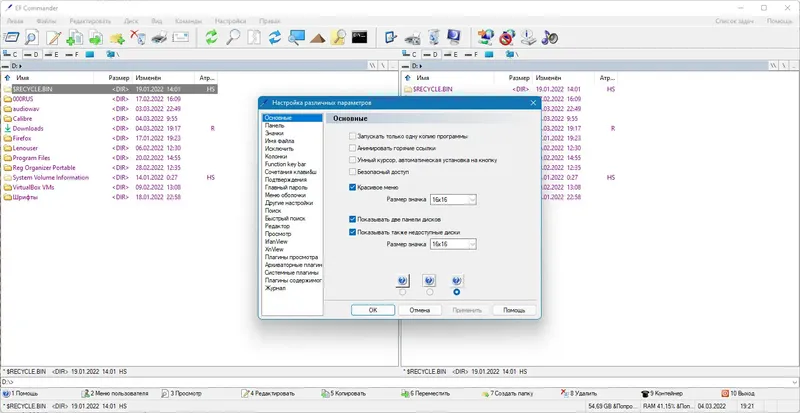Click the move files icon with green arrow

(x=95, y=37)
